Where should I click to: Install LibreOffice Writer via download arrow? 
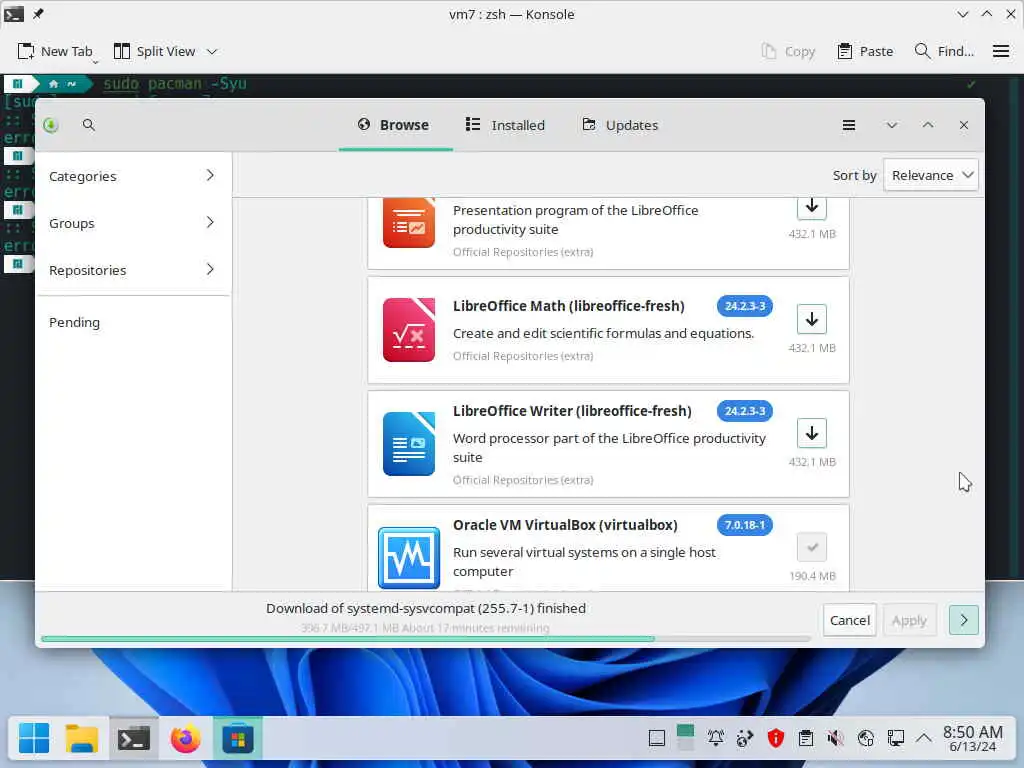click(x=812, y=433)
